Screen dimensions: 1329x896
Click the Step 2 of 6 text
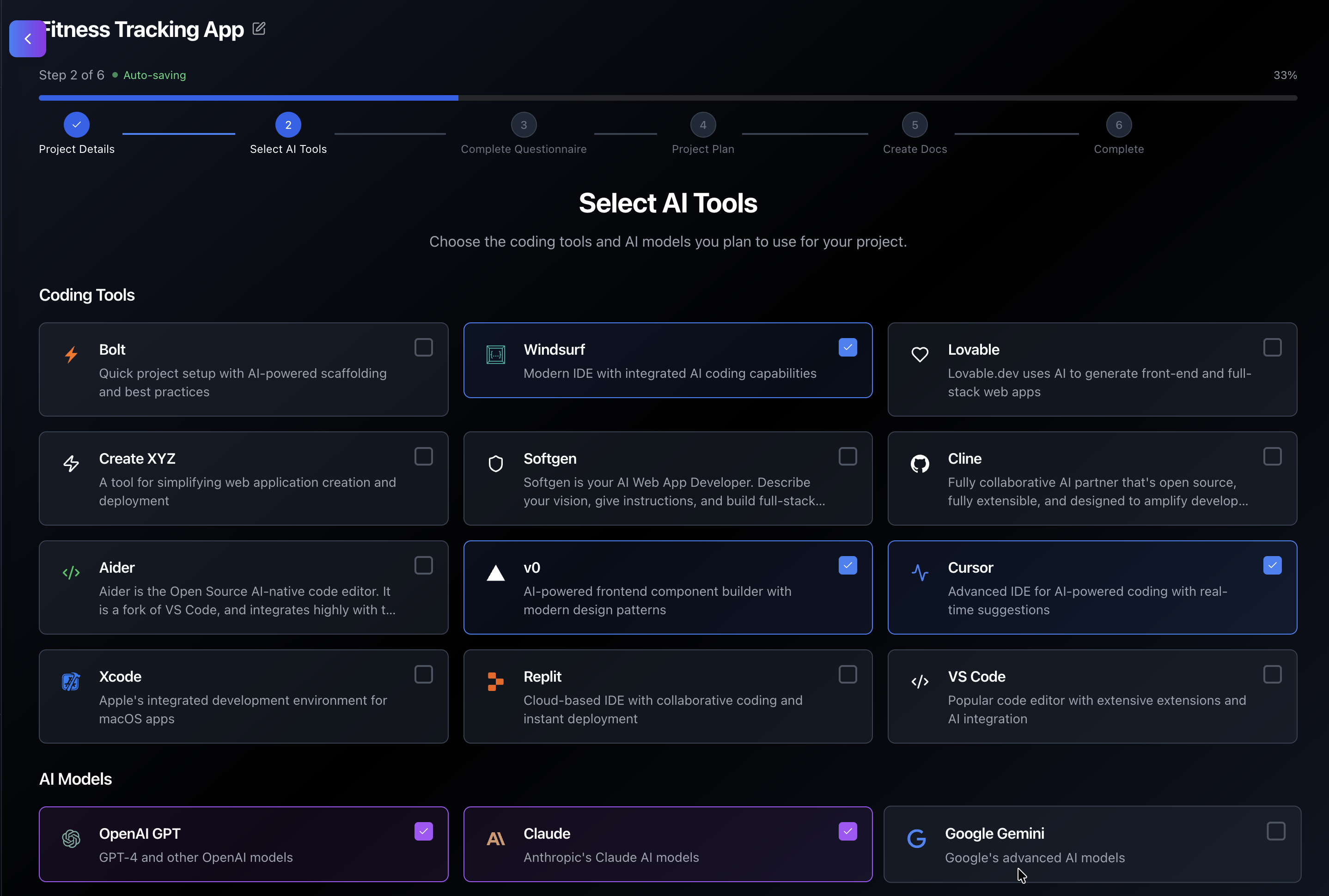coord(72,75)
